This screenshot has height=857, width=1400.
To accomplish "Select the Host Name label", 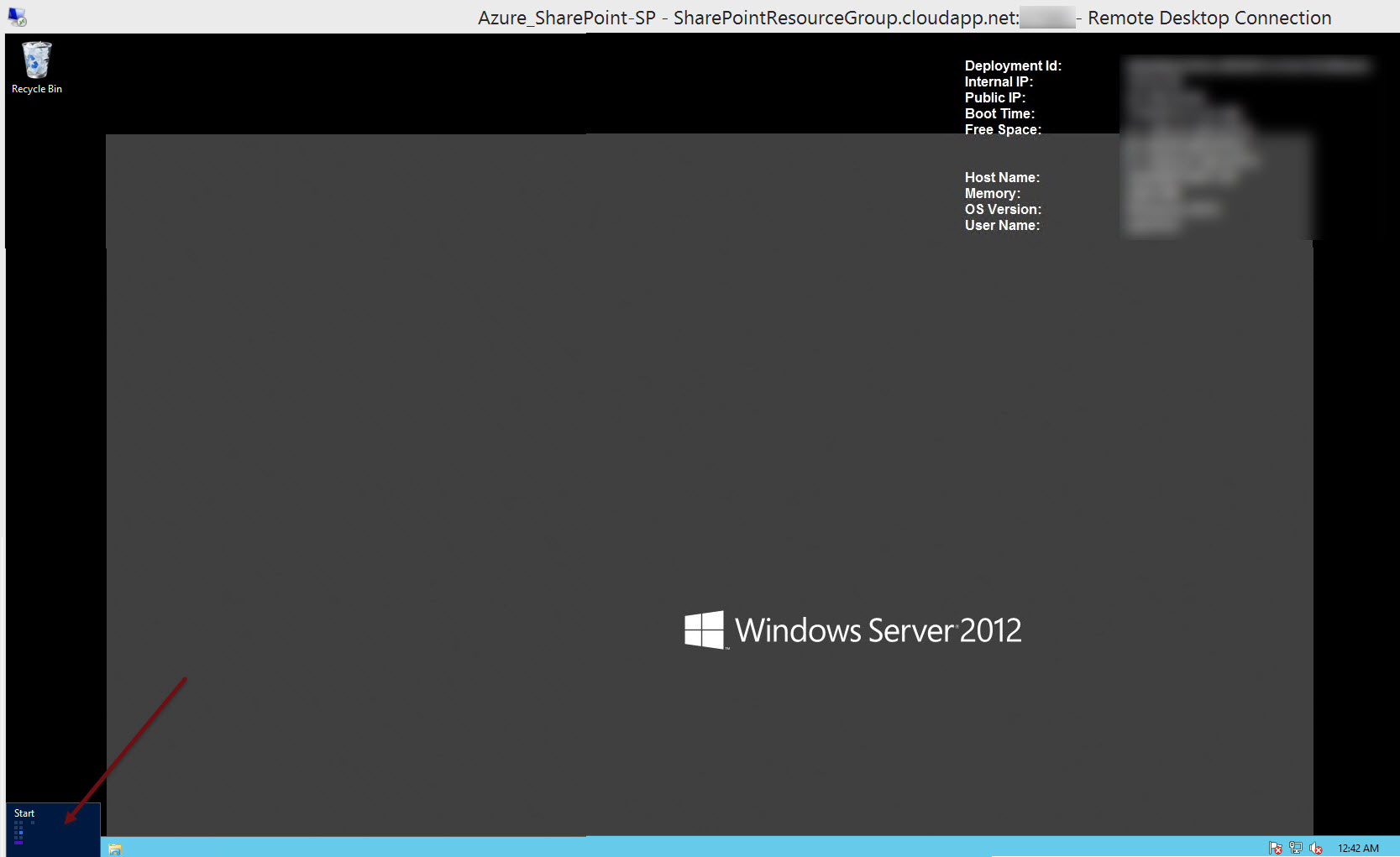I will tap(1002, 177).
